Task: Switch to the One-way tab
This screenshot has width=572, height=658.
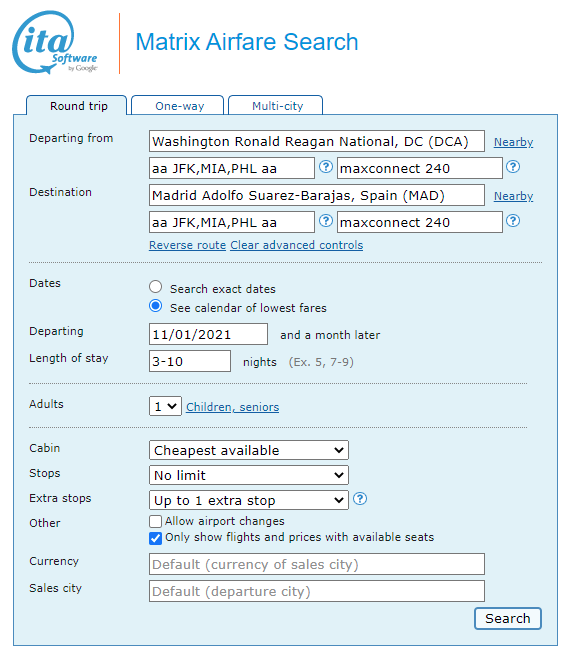Action: click(178, 105)
